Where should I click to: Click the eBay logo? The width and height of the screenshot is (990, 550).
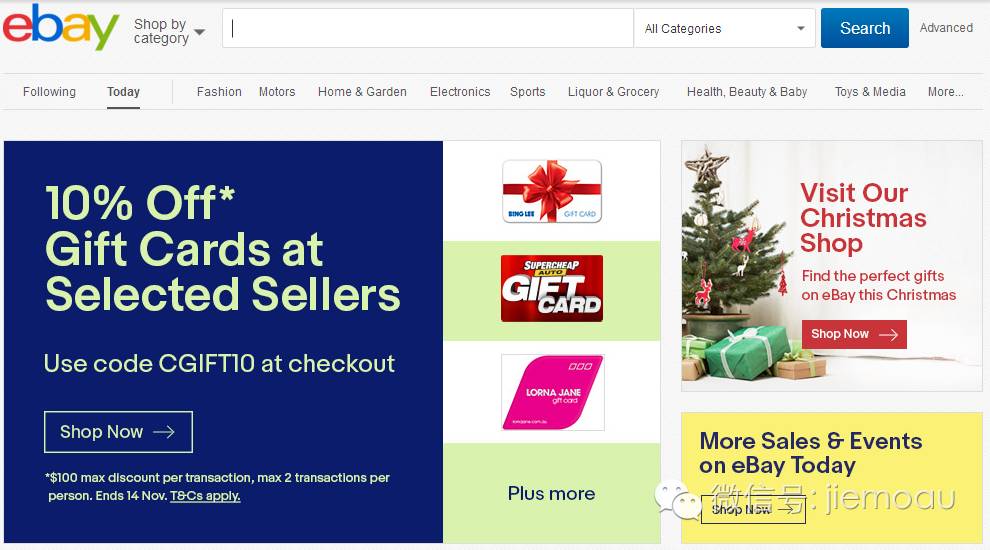click(x=61, y=27)
